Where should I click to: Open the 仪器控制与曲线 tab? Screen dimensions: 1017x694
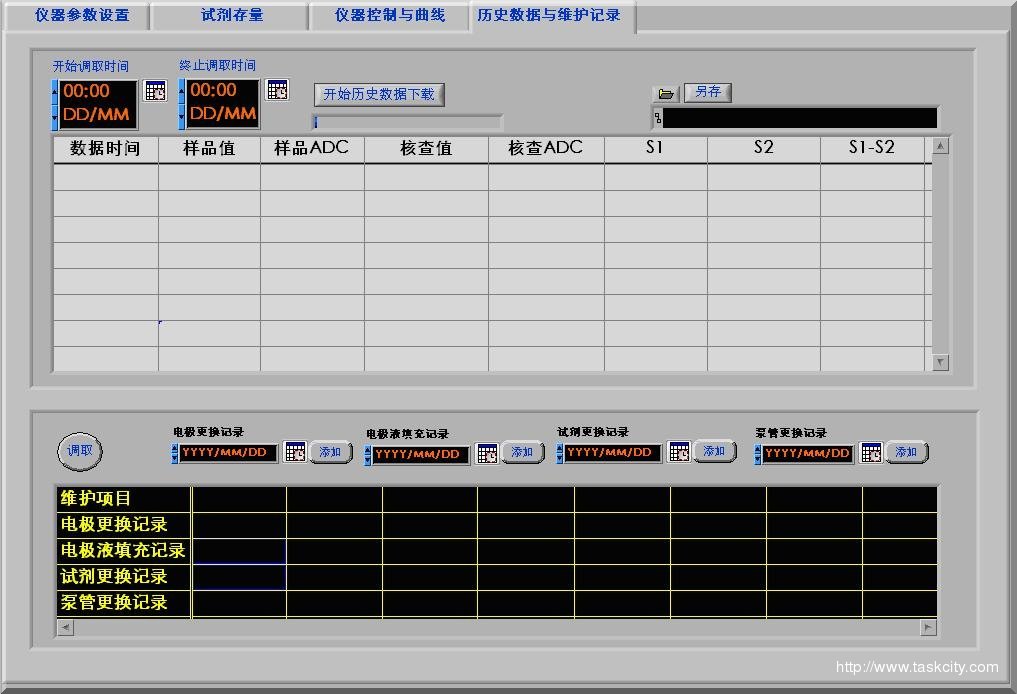(x=389, y=16)
